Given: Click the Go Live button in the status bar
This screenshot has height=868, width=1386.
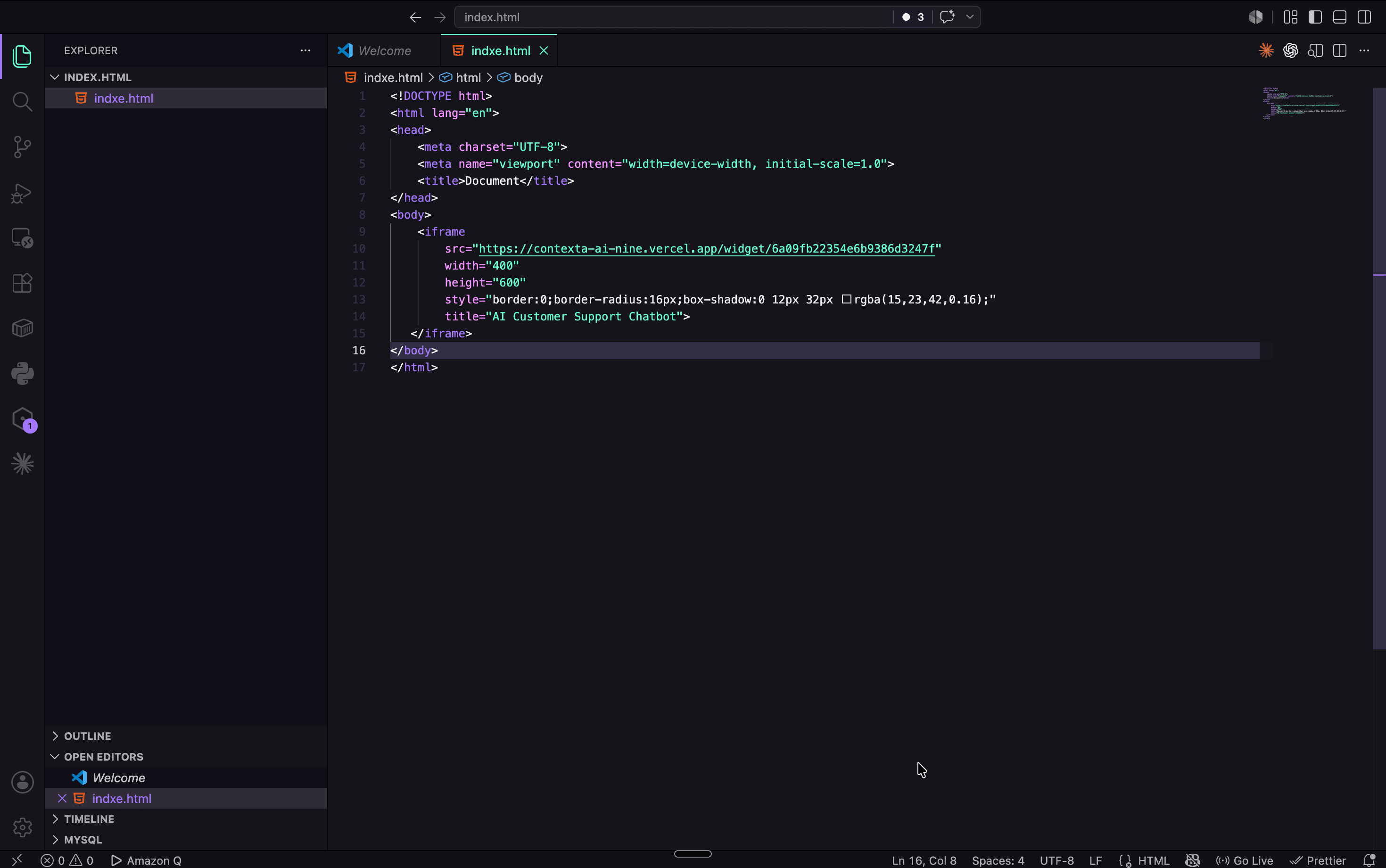Looking at the screenshot, I should pyautogui.click(x=1245, y=860).
